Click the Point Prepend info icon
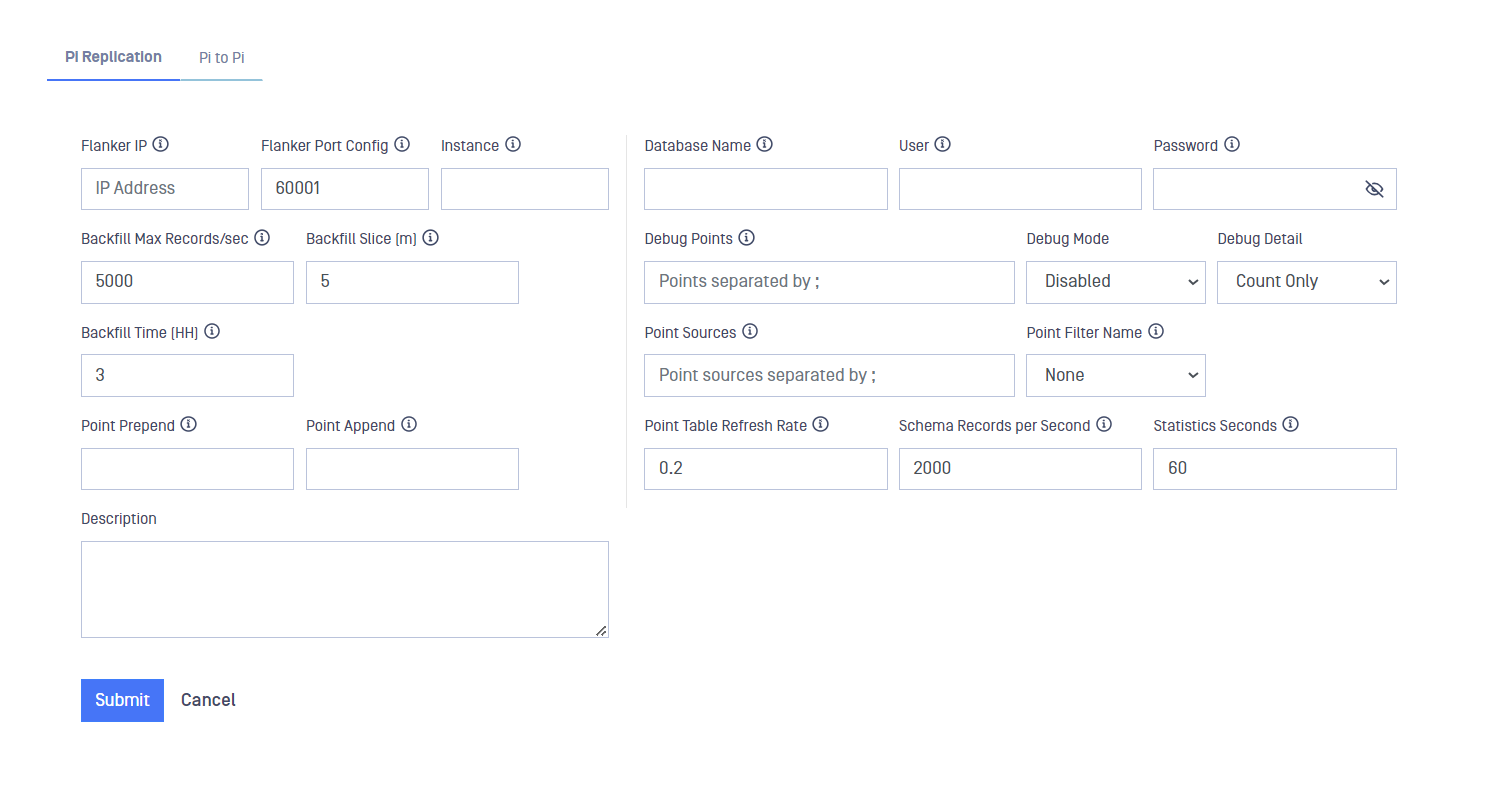This screenshot has width=1487, height=790. [x=188, y=424]
